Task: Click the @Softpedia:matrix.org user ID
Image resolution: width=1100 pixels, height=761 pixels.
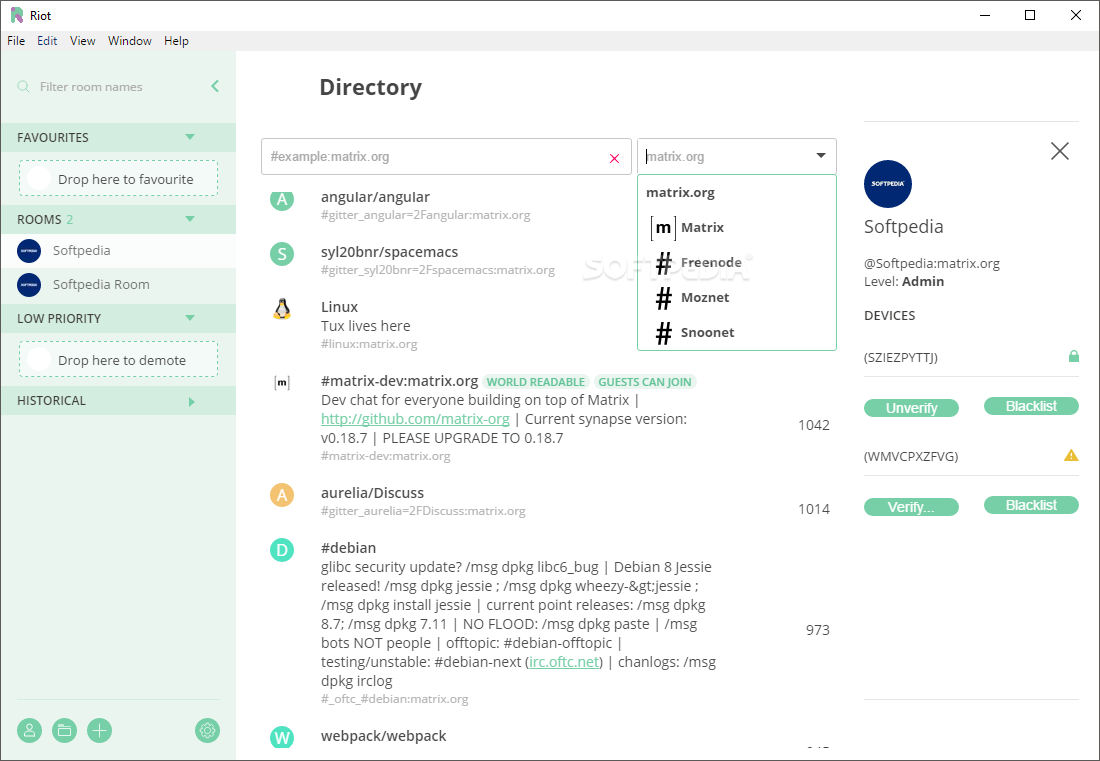Action: tap(932, 264)
